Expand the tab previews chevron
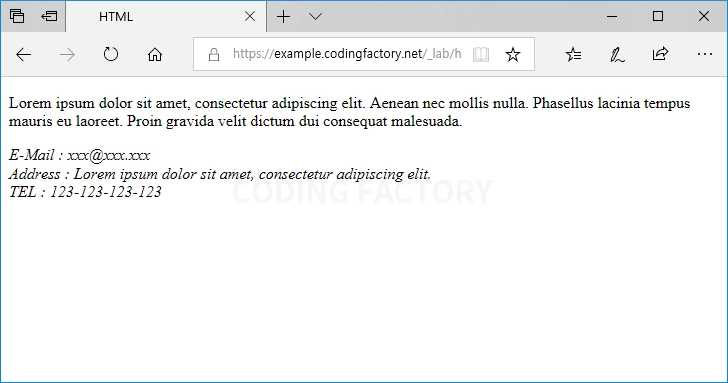Image resolution: width=728 pixels, height=383 pixels. [x=315, y=17]
